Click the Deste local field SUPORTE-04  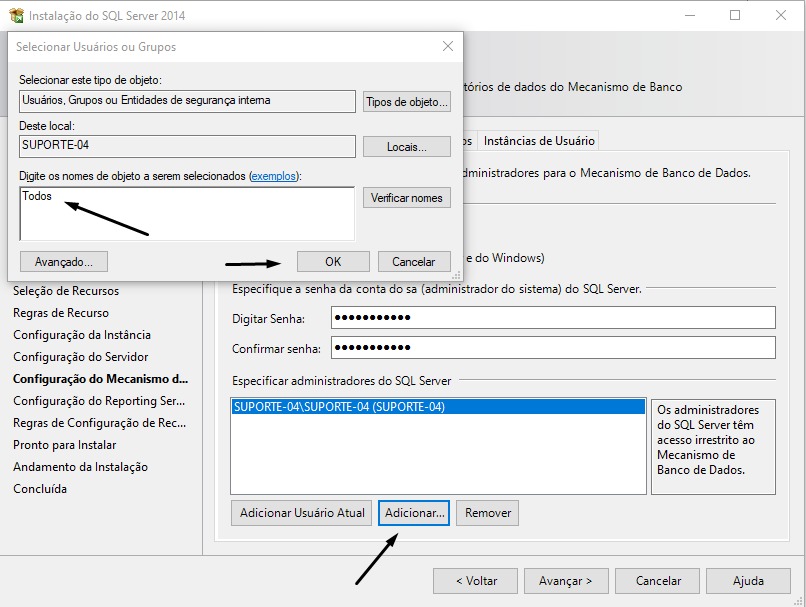[x=187, y=146]
